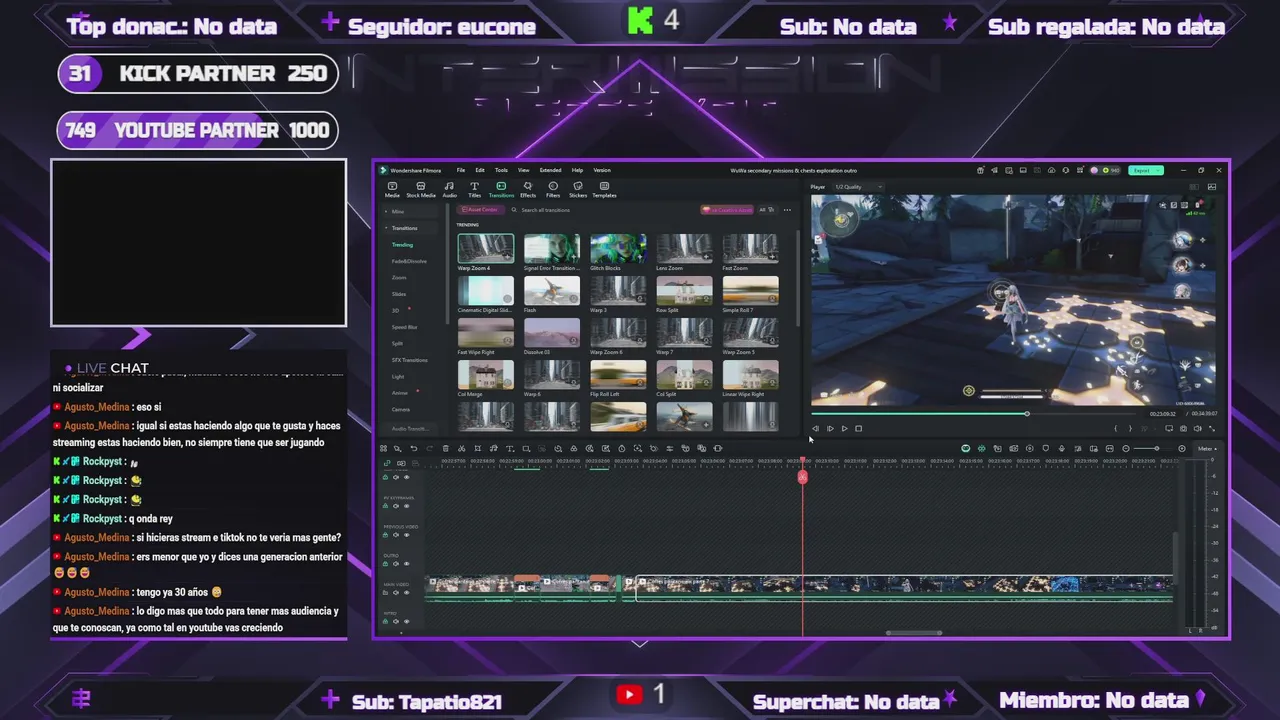Mute the MAIN VIDEO track speaker
The height and width of the screenshot is (720, 1280).
[x=396, y=593]
